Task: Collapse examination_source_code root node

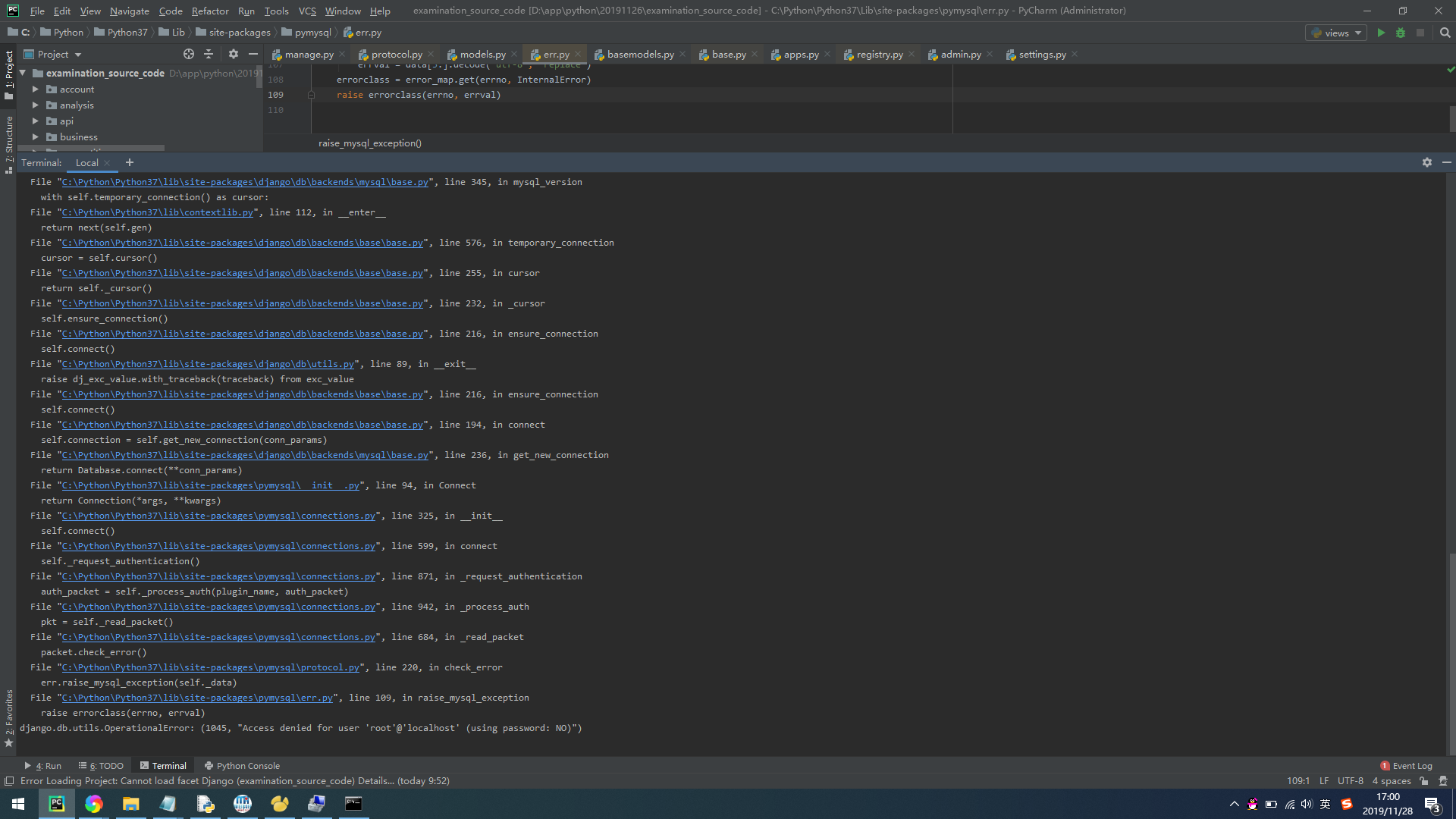Action: click(23, 73)
